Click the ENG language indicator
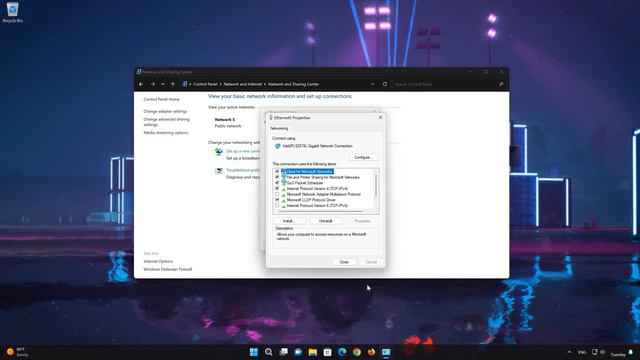The height and width of the screenshot is (360, 640). tap(582, 352)
